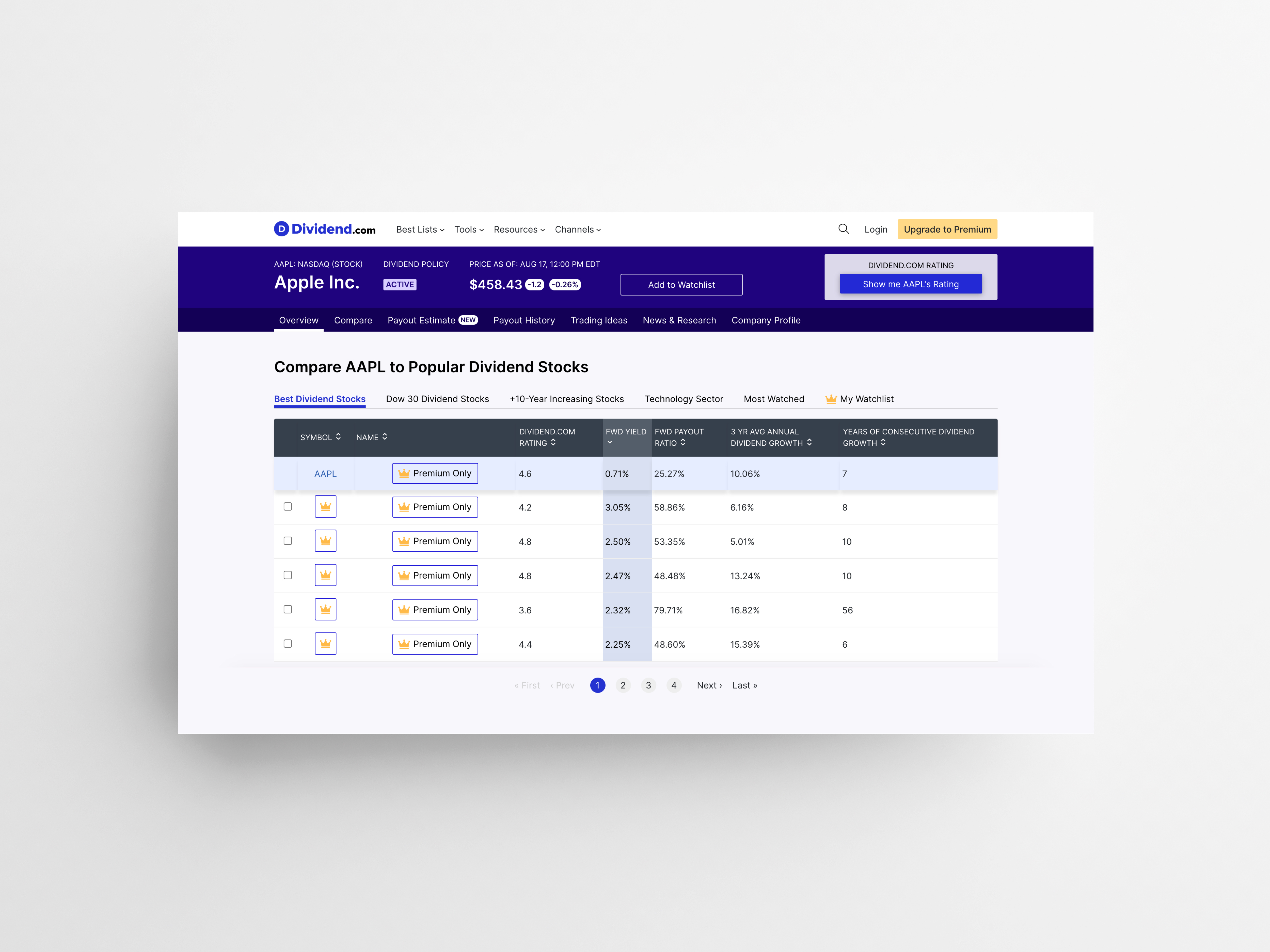Viewport: 1270px width, 952px height.
Task: Tick the checkbox in the 2.47% yield row
Action: (288, 575)
